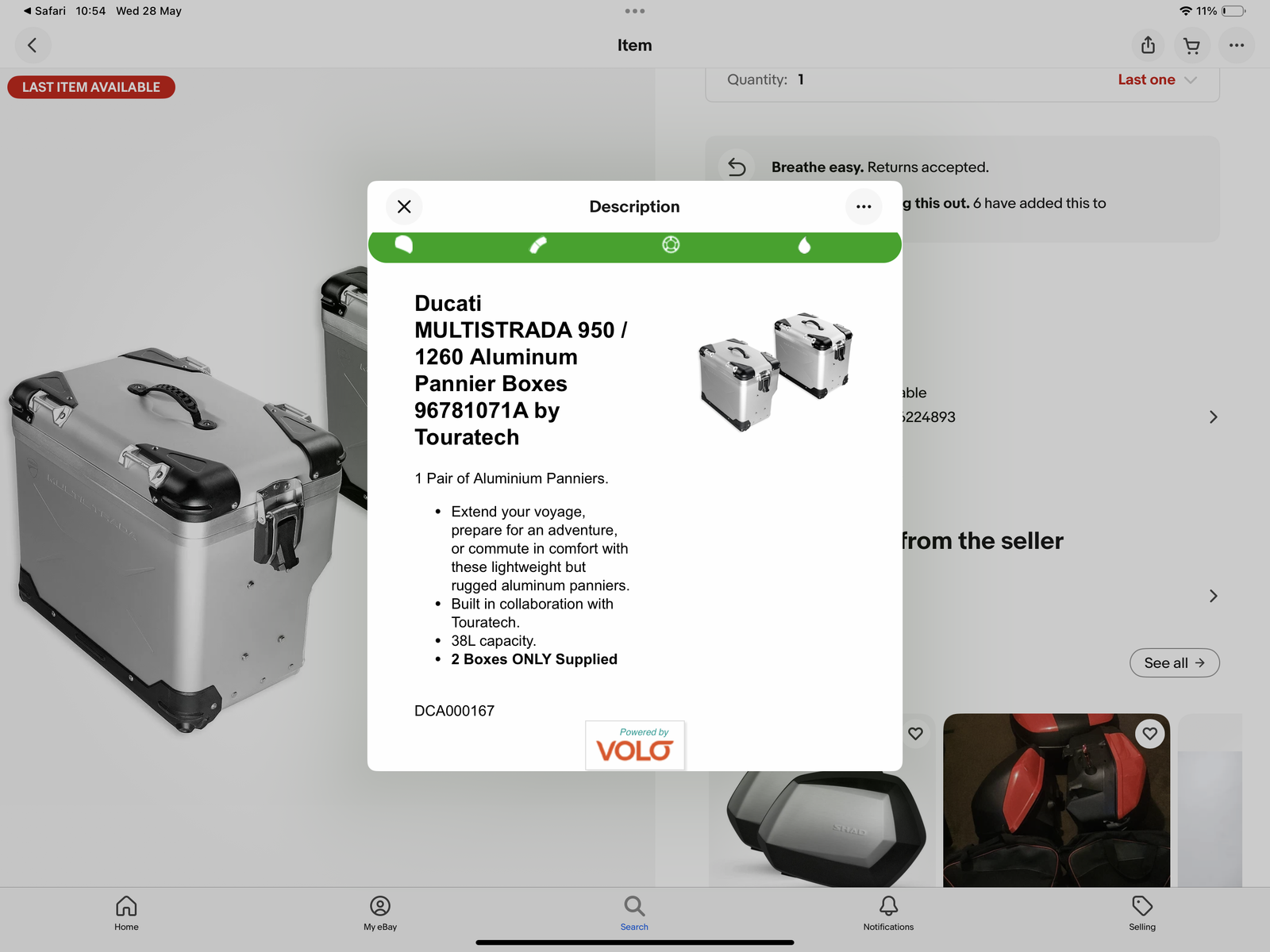This screenshot has height=952, width=1270.
Task: Tap the LAST ITEM AVAILABLE badge
Action: (91, 87)
